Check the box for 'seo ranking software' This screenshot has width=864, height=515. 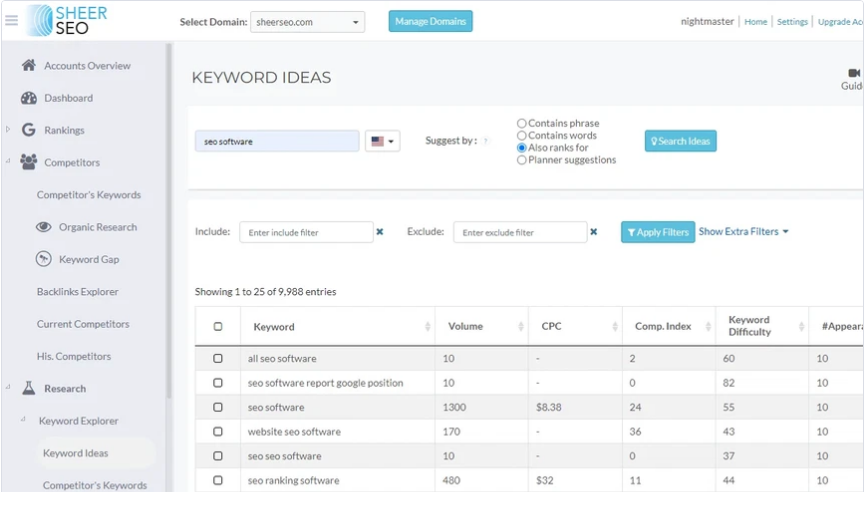click(218, 481)
